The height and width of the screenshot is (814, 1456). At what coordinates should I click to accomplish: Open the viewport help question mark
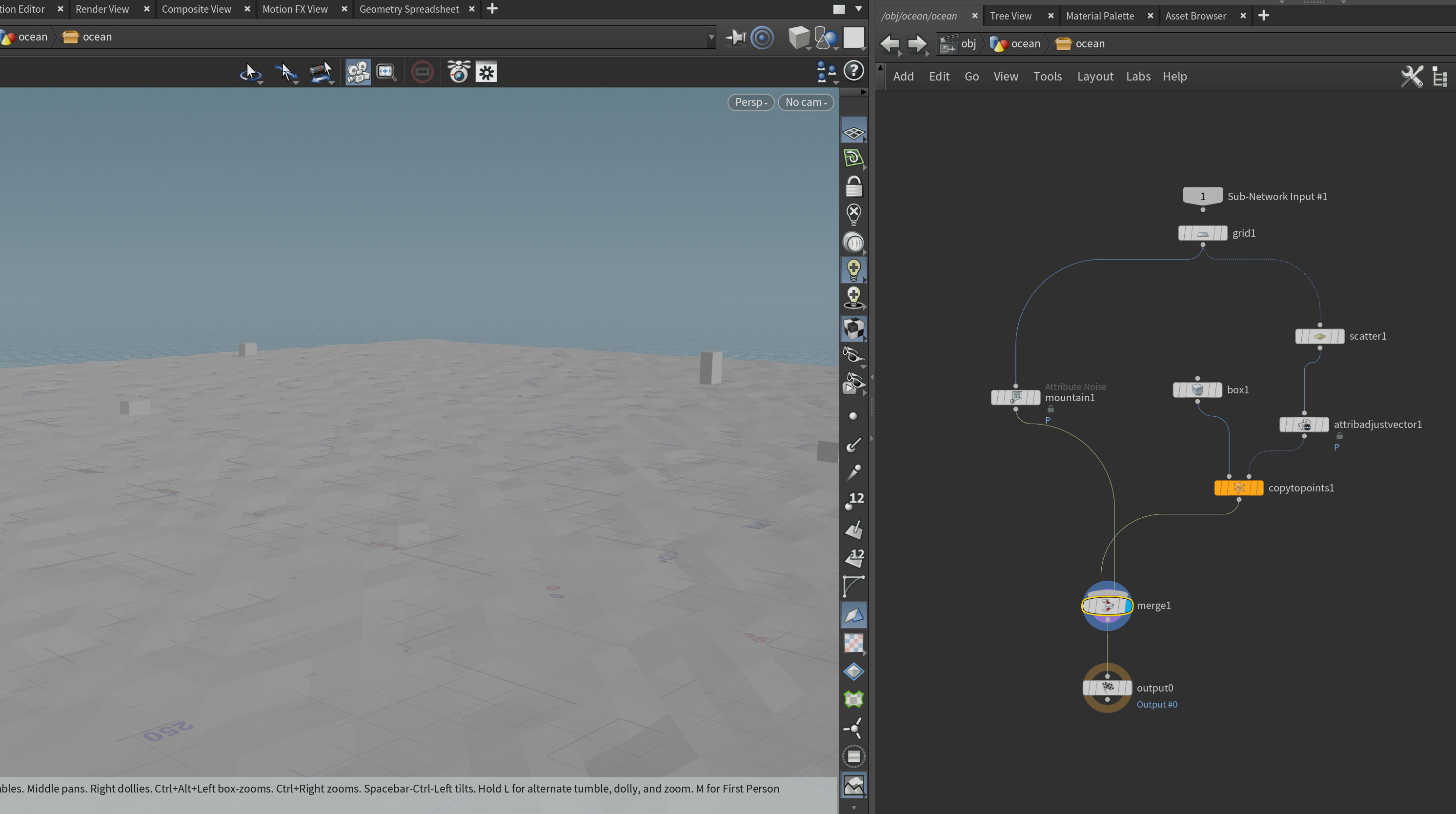coord(853,71)
